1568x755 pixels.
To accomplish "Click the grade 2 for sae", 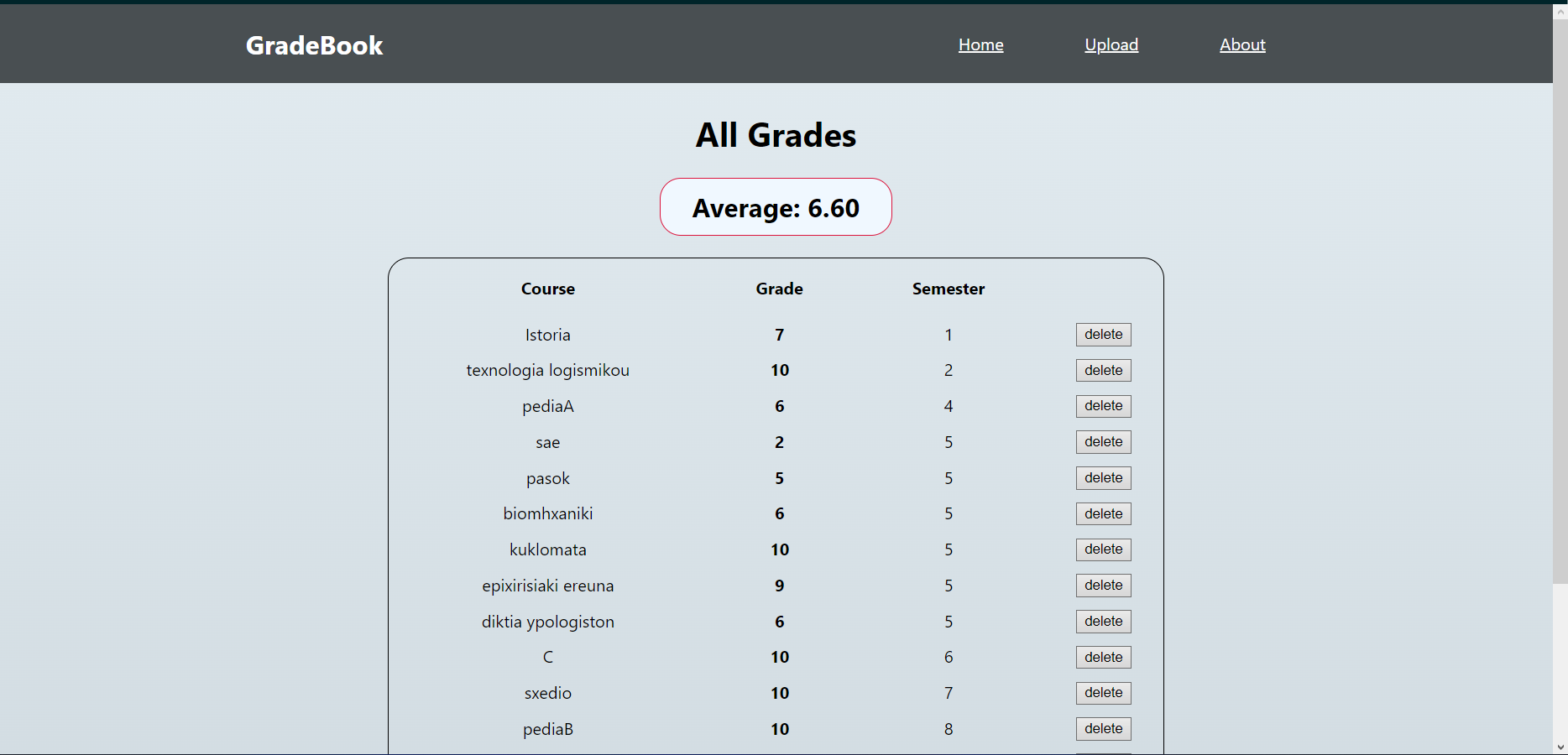I will [780, 442].
